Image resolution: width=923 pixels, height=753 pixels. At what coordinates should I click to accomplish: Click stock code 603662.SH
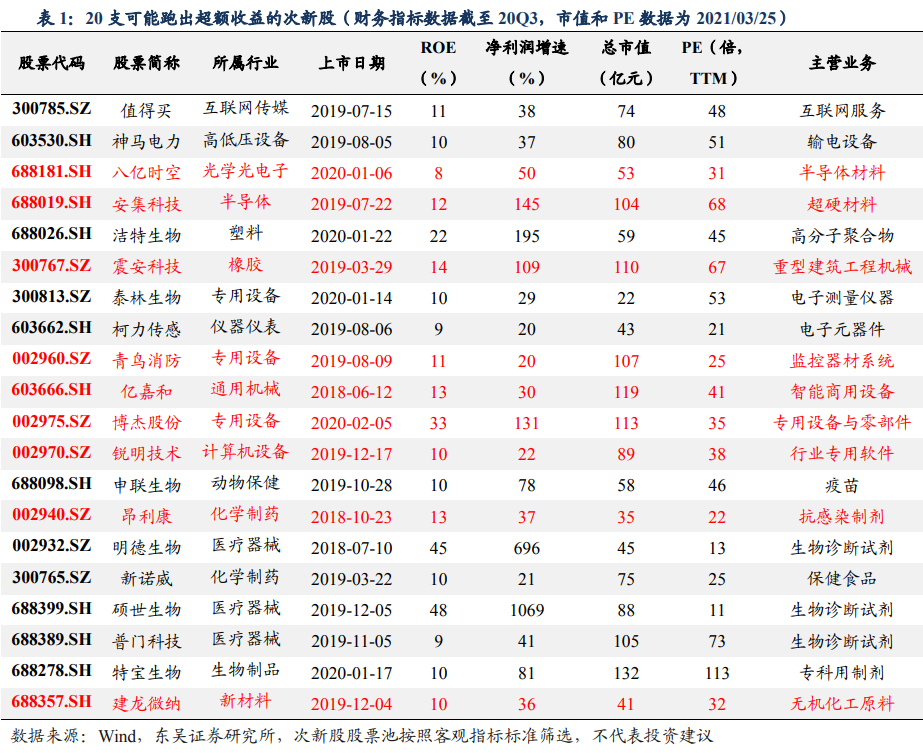(x=52, y=328)
